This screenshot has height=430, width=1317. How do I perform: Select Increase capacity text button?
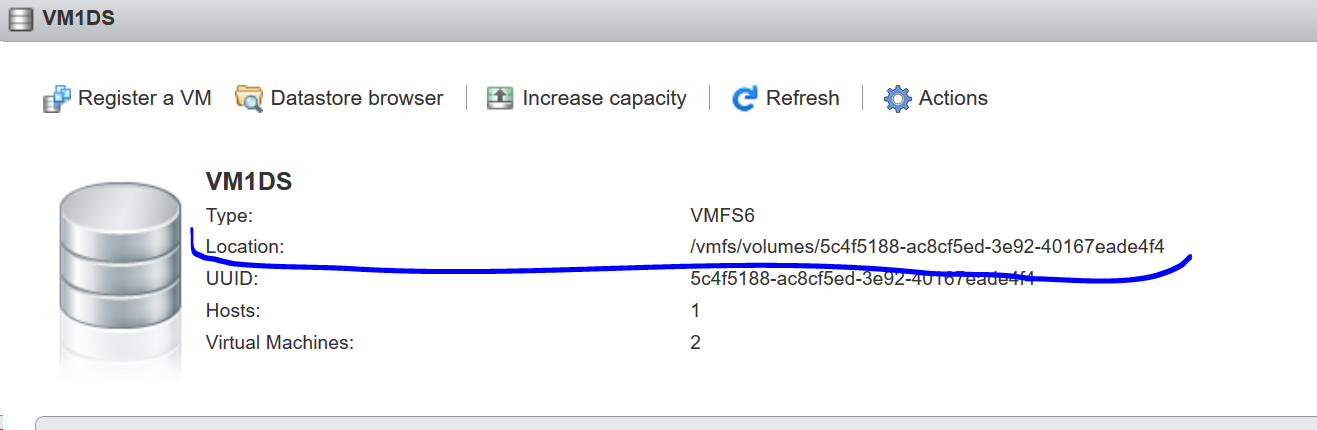coord(604,98)
